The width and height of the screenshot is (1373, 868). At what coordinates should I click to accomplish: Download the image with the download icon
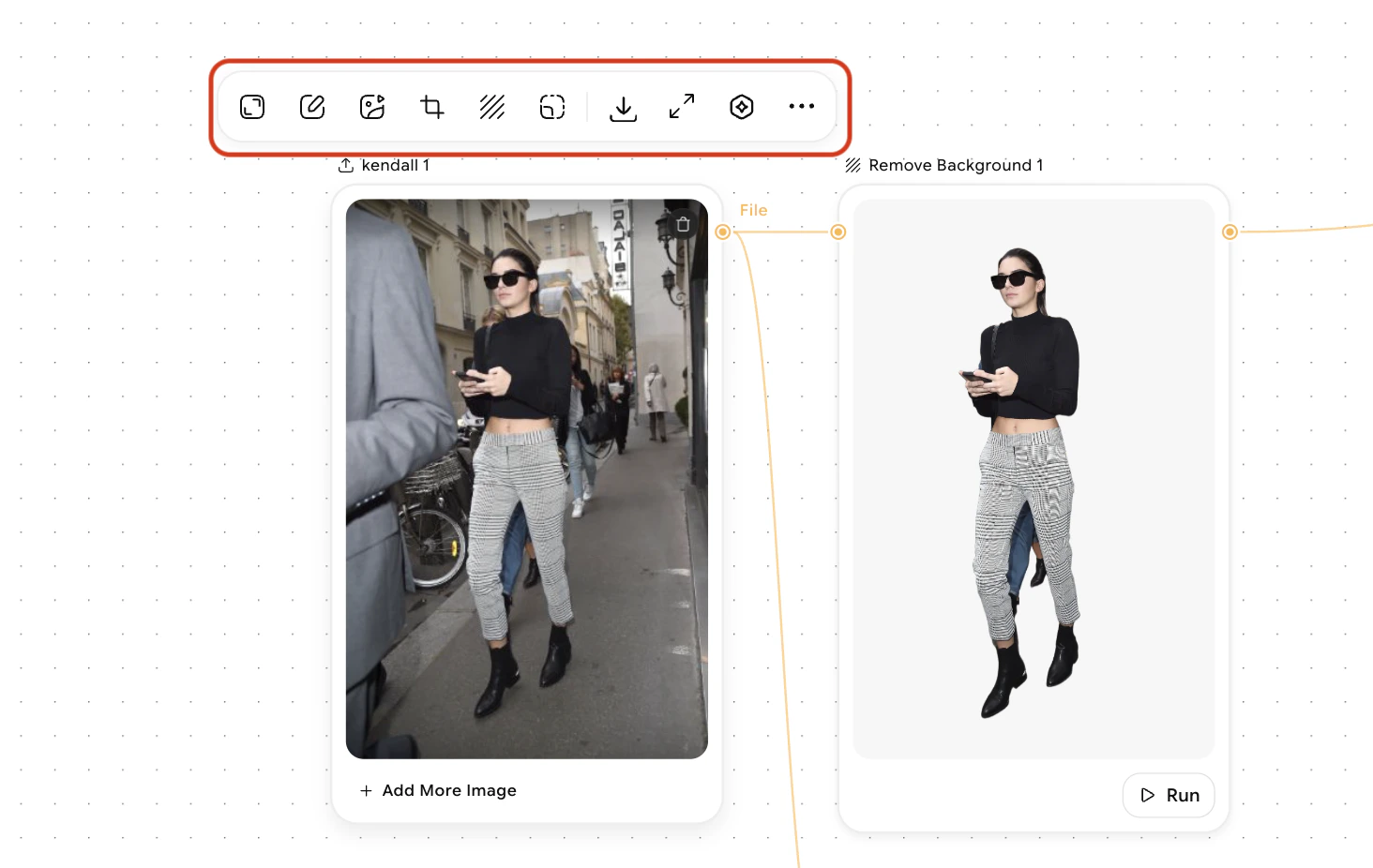[623, 108]
